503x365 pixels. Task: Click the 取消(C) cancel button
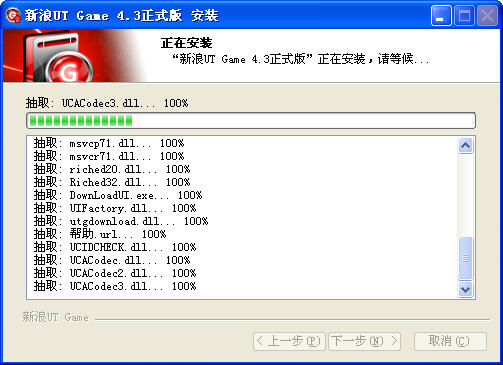tap(450, 341)
